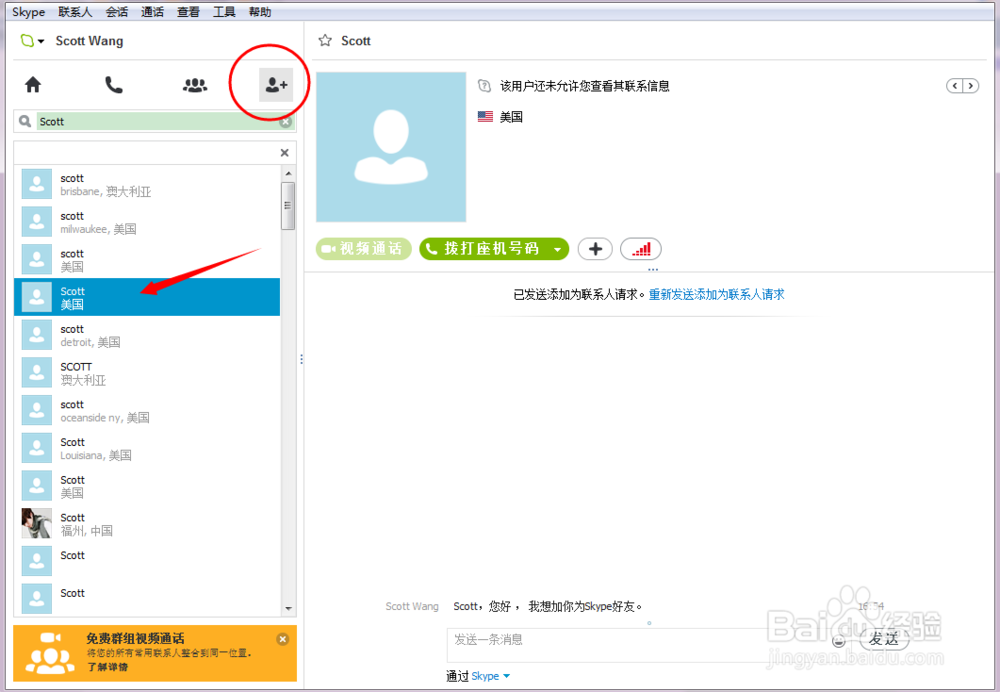Click the Scott search input field
The width and height of the screenshot is (1000, 692).
tap(157, 121)
